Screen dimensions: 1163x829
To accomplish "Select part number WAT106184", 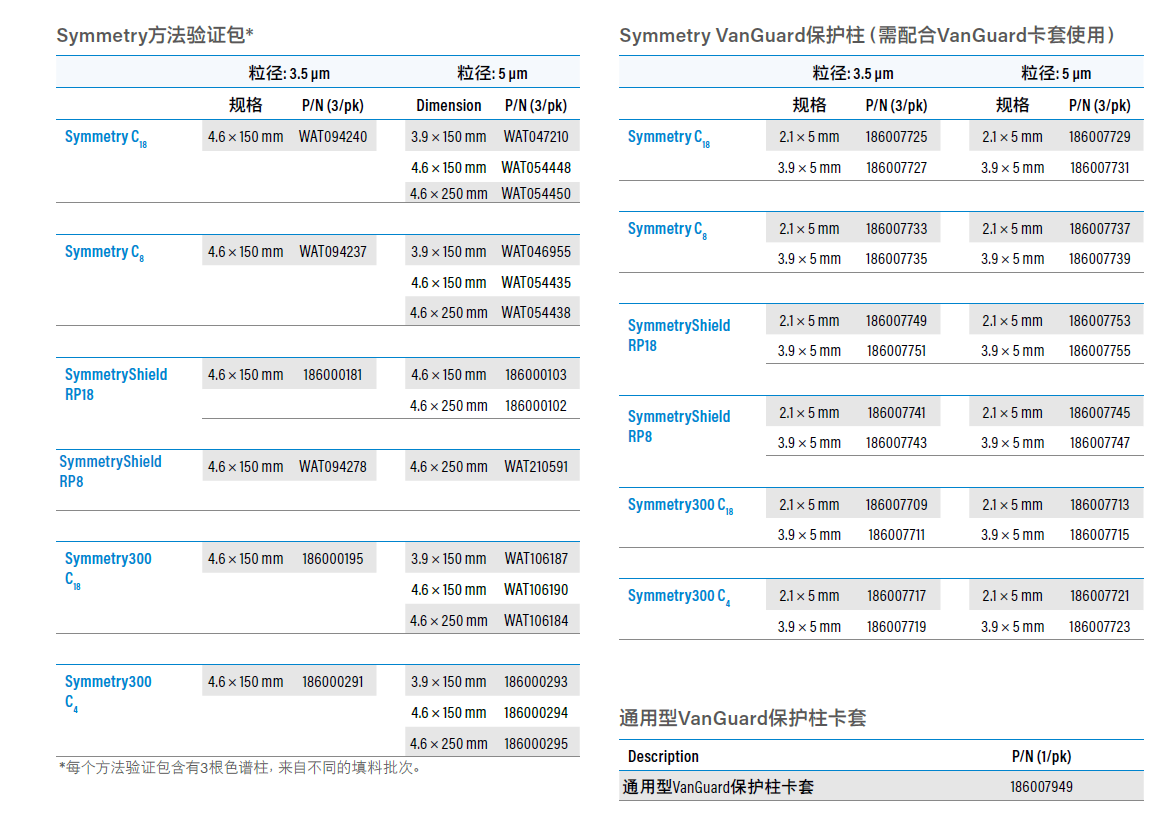I will click(536, 621).
